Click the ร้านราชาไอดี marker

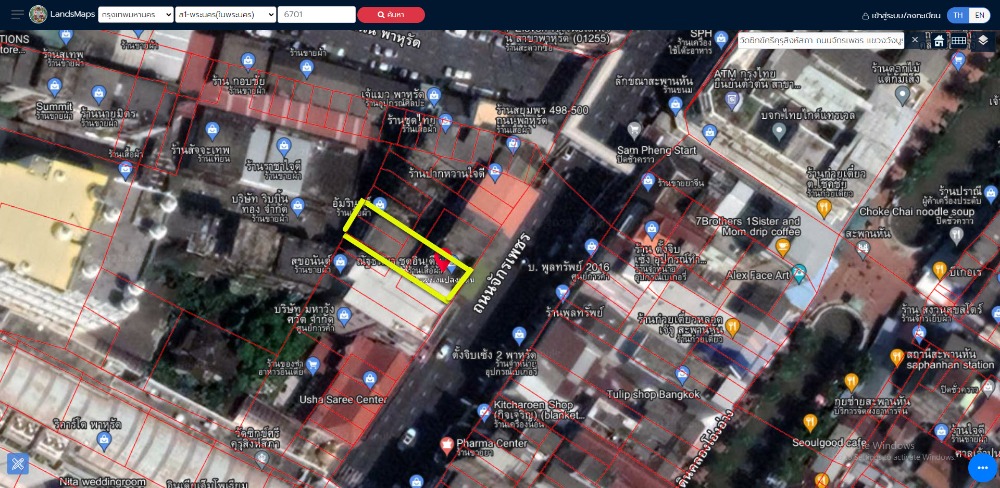pyautogui.click(x=284, y=147)
